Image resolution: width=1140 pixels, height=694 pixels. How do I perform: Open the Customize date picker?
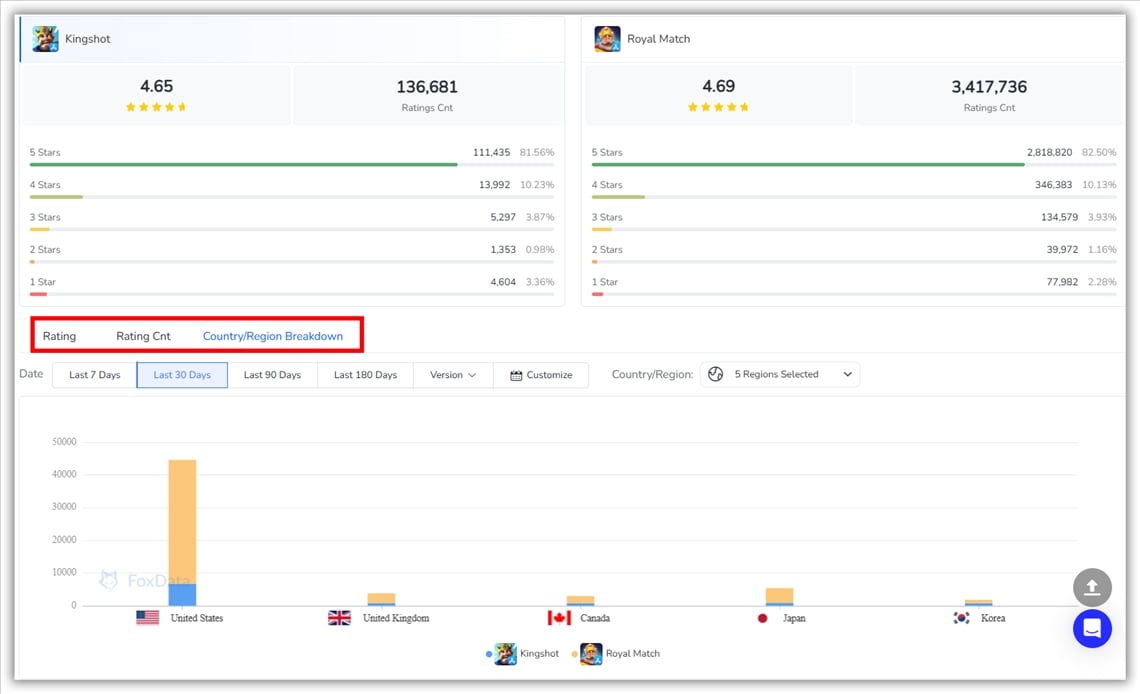click(x=541, y=375)
